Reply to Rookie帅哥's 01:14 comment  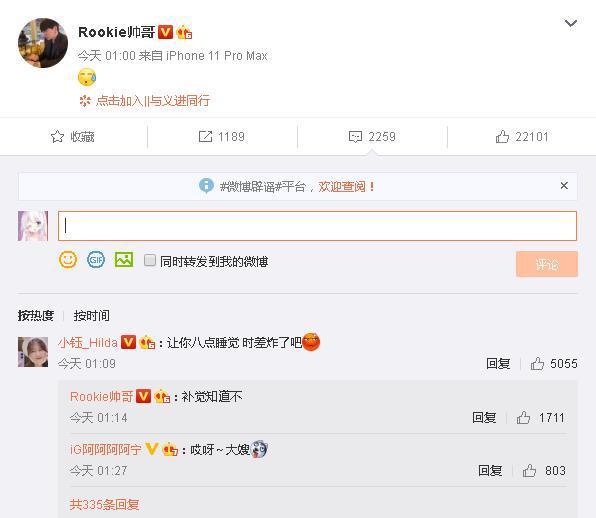coord(484,418)
